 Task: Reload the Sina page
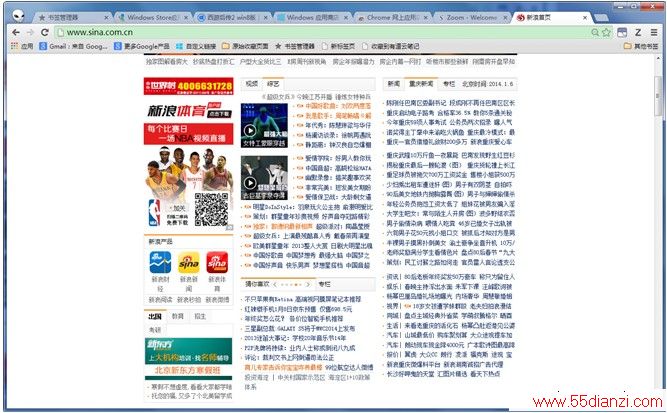[45, 32]
